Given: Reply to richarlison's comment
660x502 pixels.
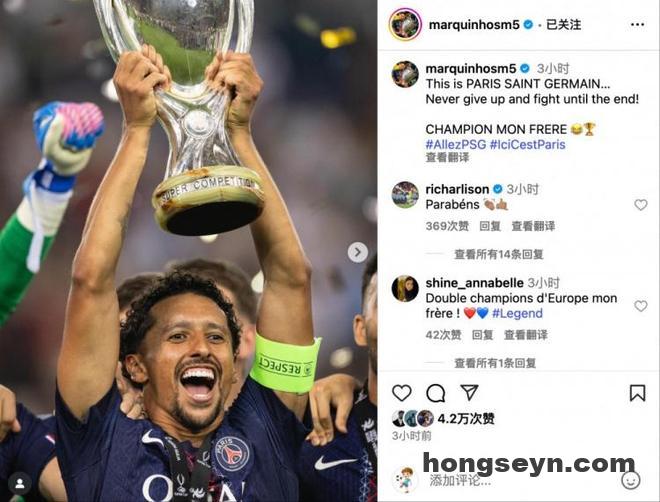Looking at the screenshot, I should pos(490,226).
